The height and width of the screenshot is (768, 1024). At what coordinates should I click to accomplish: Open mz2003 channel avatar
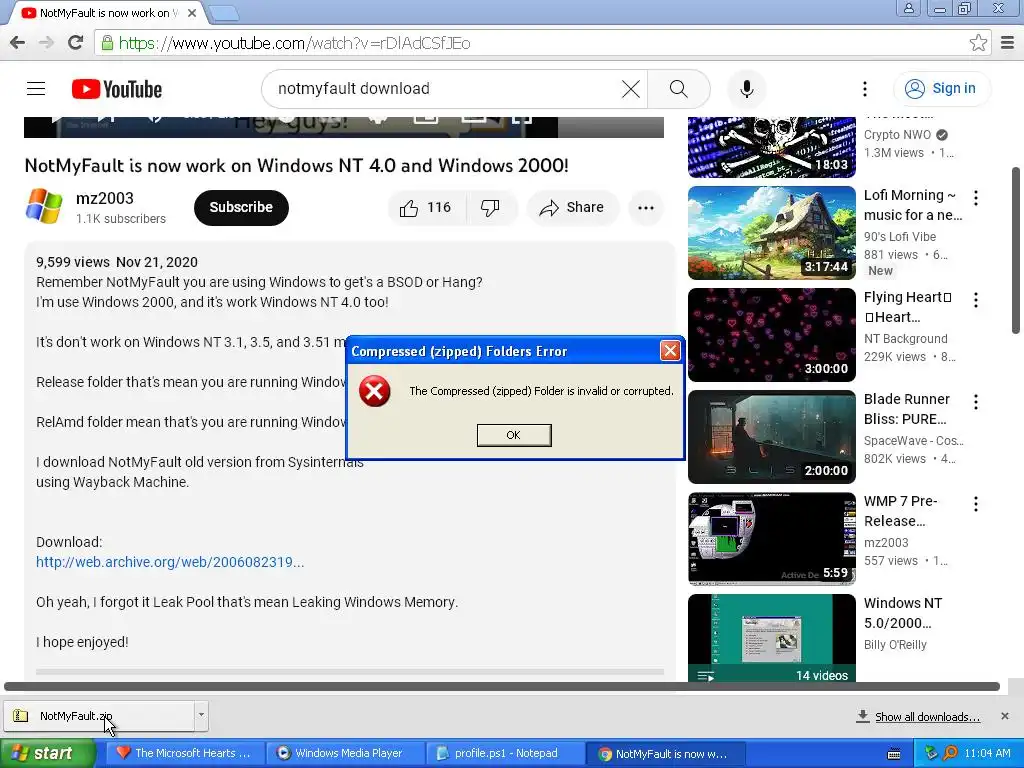tap(44, 207)
